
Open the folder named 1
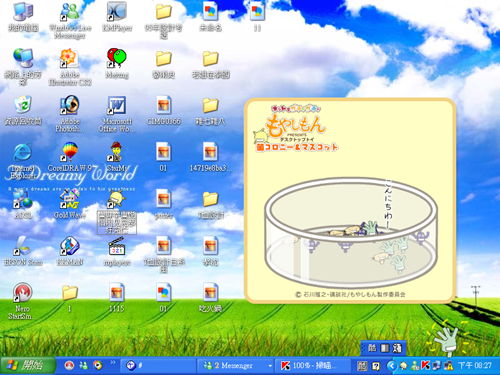pos(70,297)
